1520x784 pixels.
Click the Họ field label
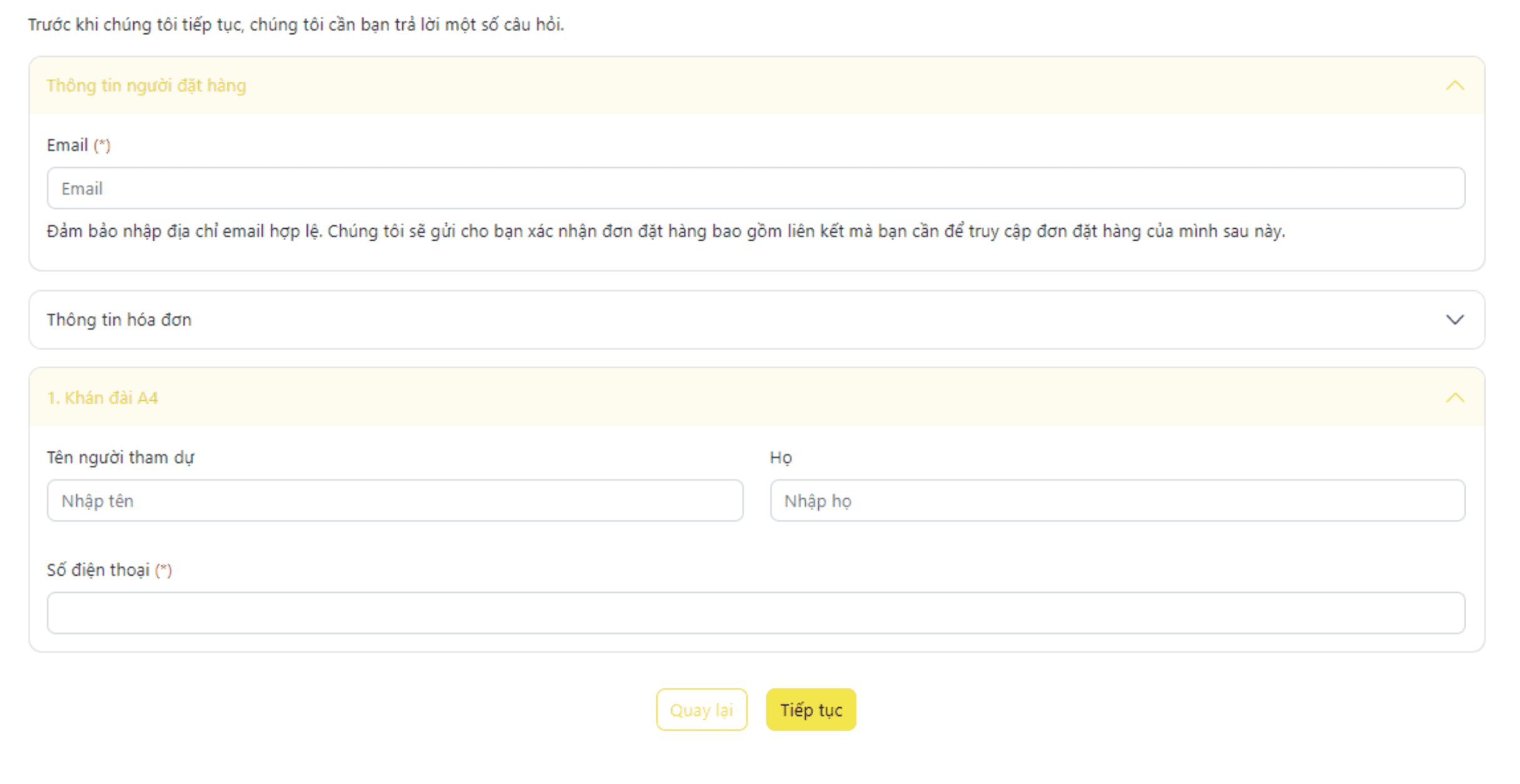[x=781, y=458]
